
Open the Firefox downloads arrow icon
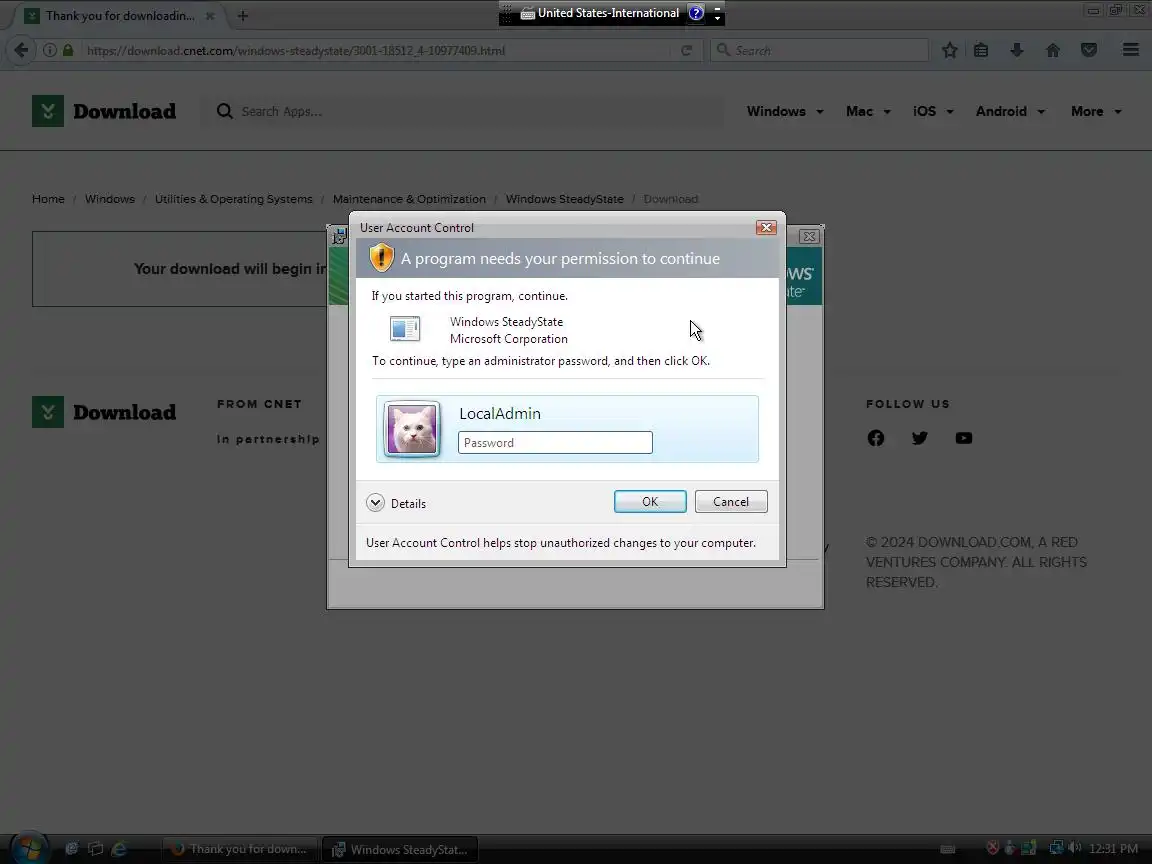[x=1017, y=50]
